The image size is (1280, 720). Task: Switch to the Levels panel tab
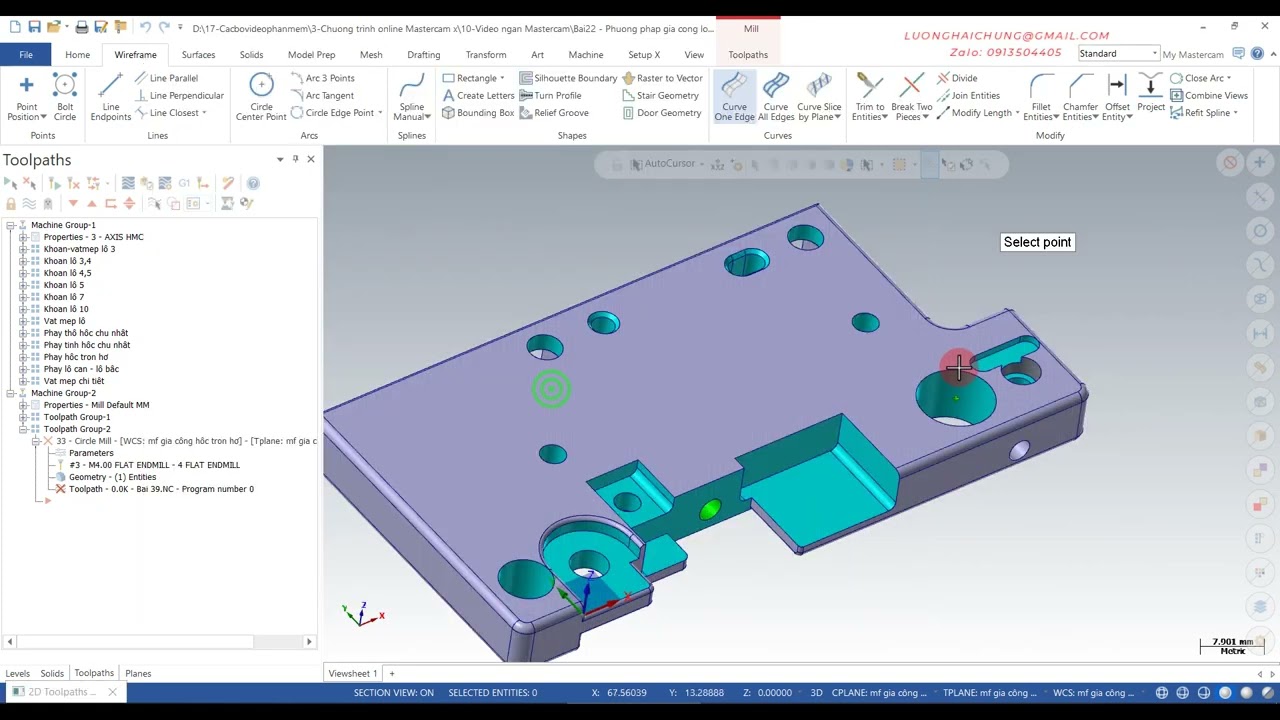18,673
